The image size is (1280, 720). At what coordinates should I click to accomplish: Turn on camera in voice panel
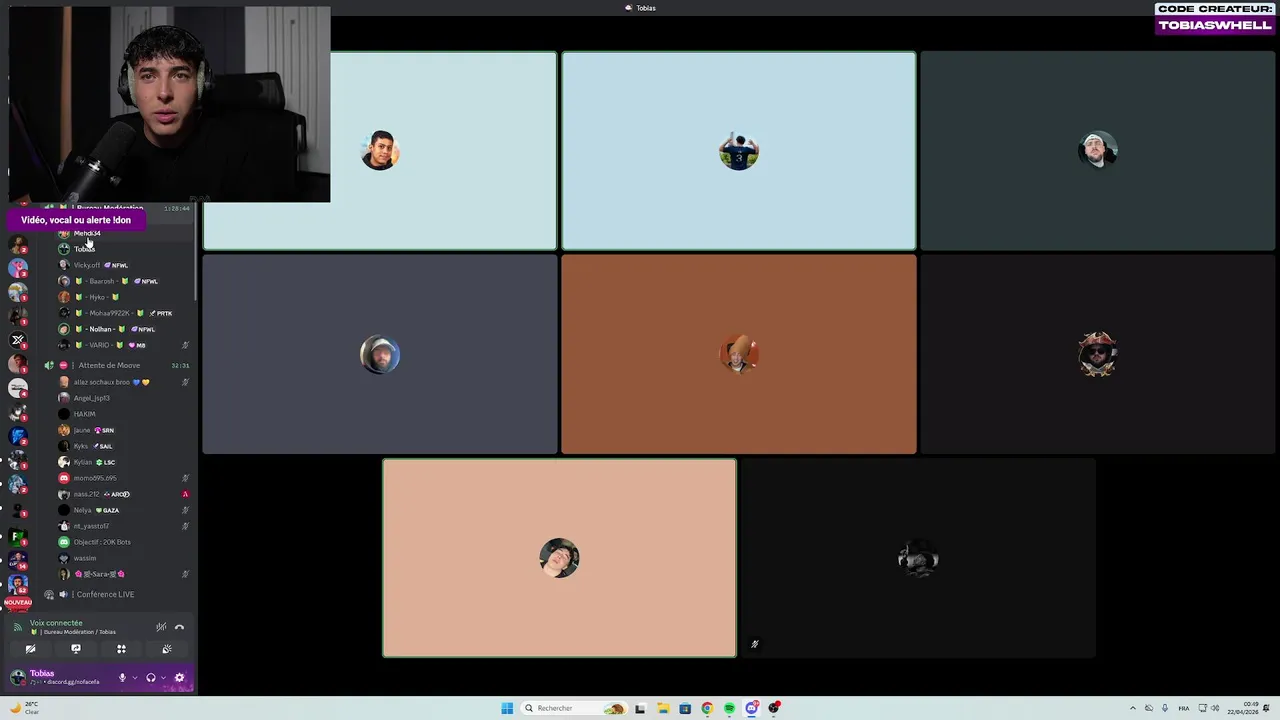coord(30,649)
